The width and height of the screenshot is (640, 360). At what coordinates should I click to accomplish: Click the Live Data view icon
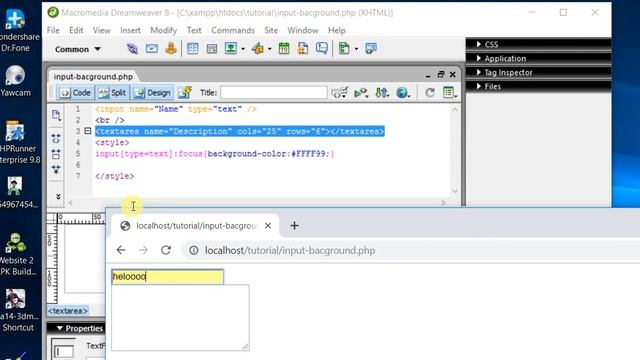click(x=185, y=93)
